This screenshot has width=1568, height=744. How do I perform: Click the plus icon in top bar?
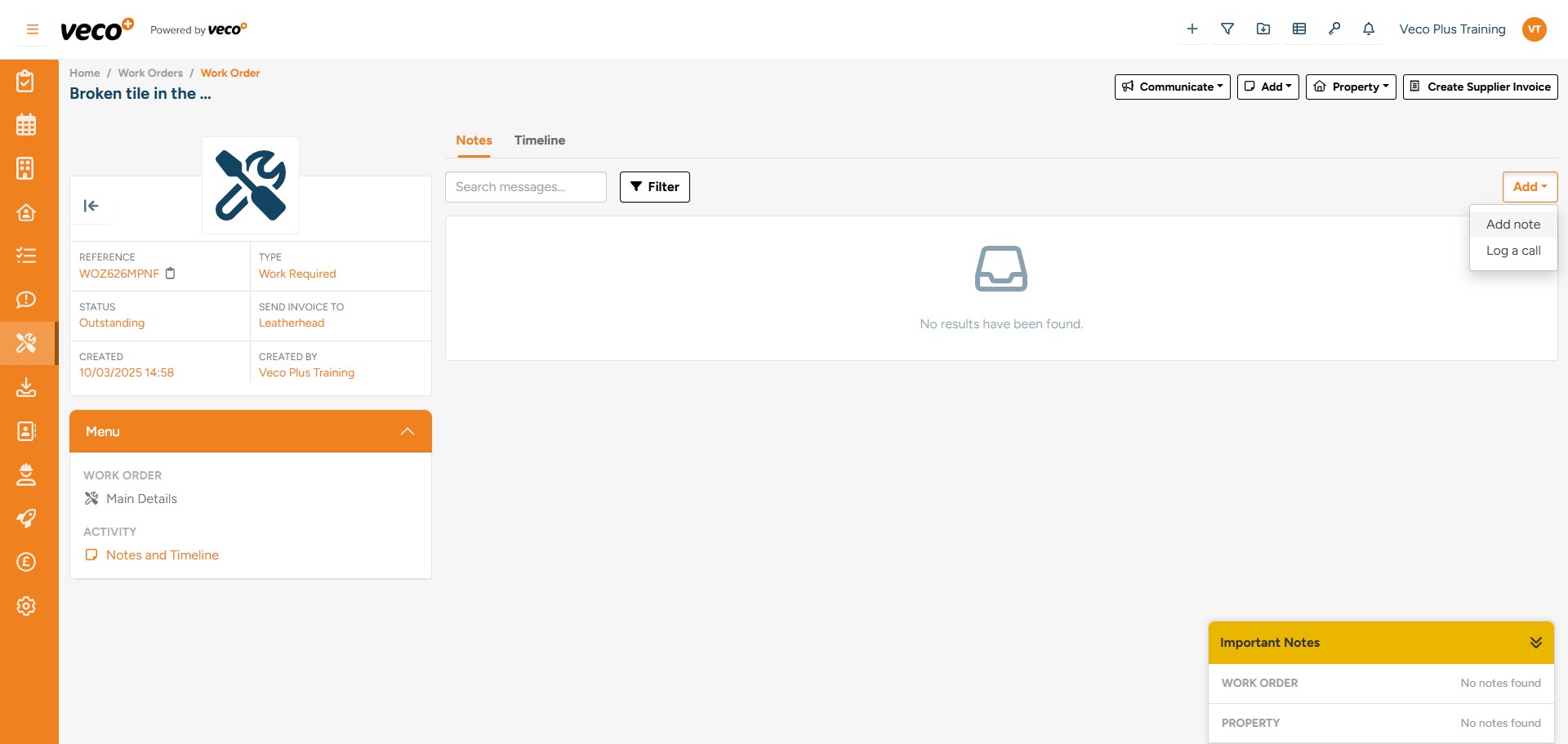pyautogui.click(x=1192, y=29)
